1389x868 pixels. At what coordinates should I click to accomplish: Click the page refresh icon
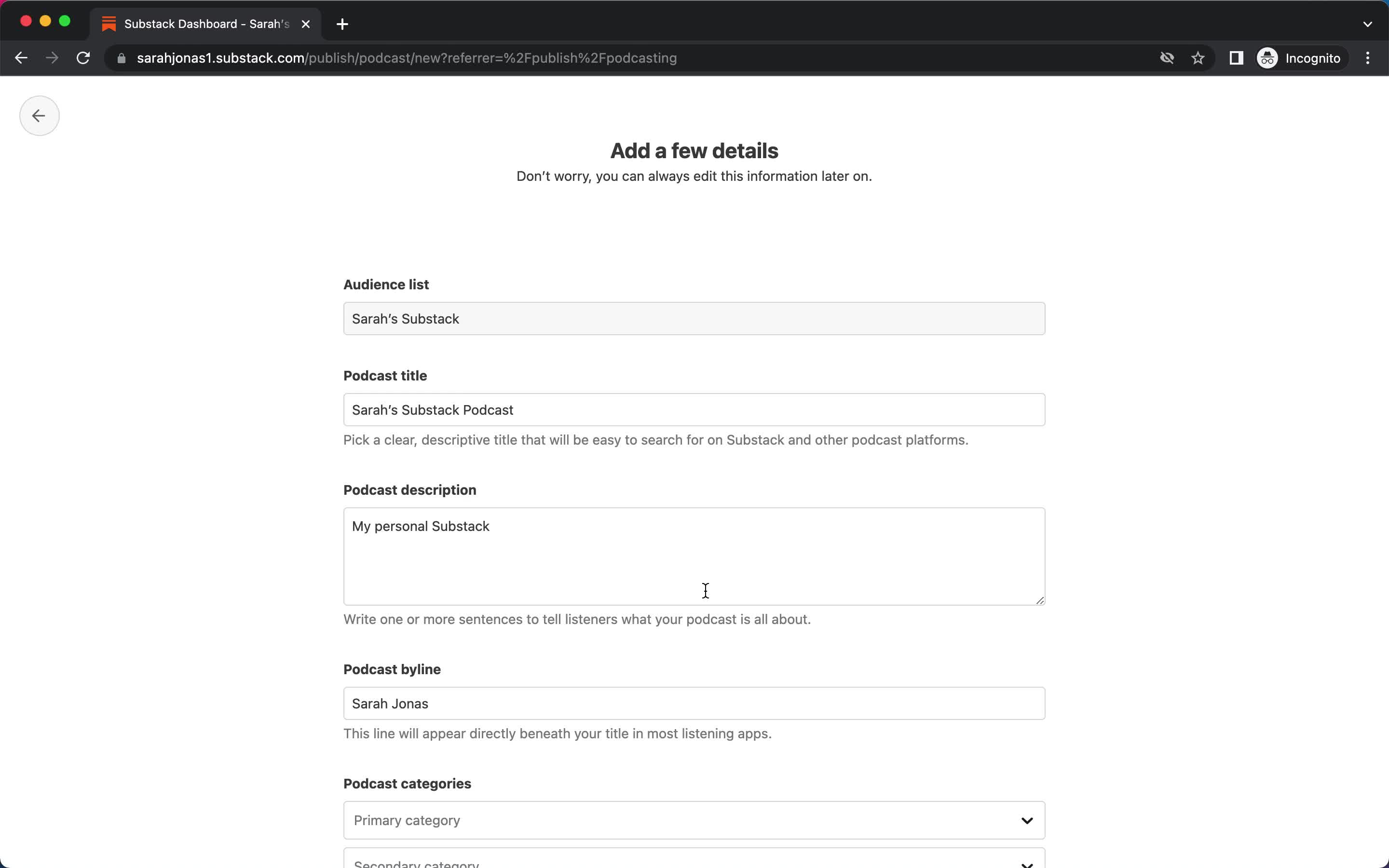coord(84,58)
